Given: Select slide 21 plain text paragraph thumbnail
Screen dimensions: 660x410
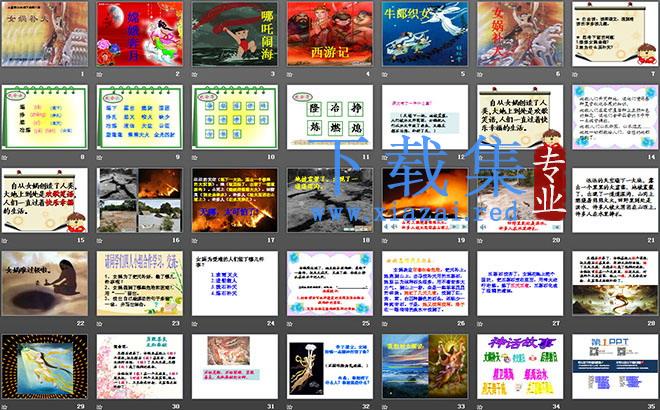Looking at the screenshot, I should point(615,200).
